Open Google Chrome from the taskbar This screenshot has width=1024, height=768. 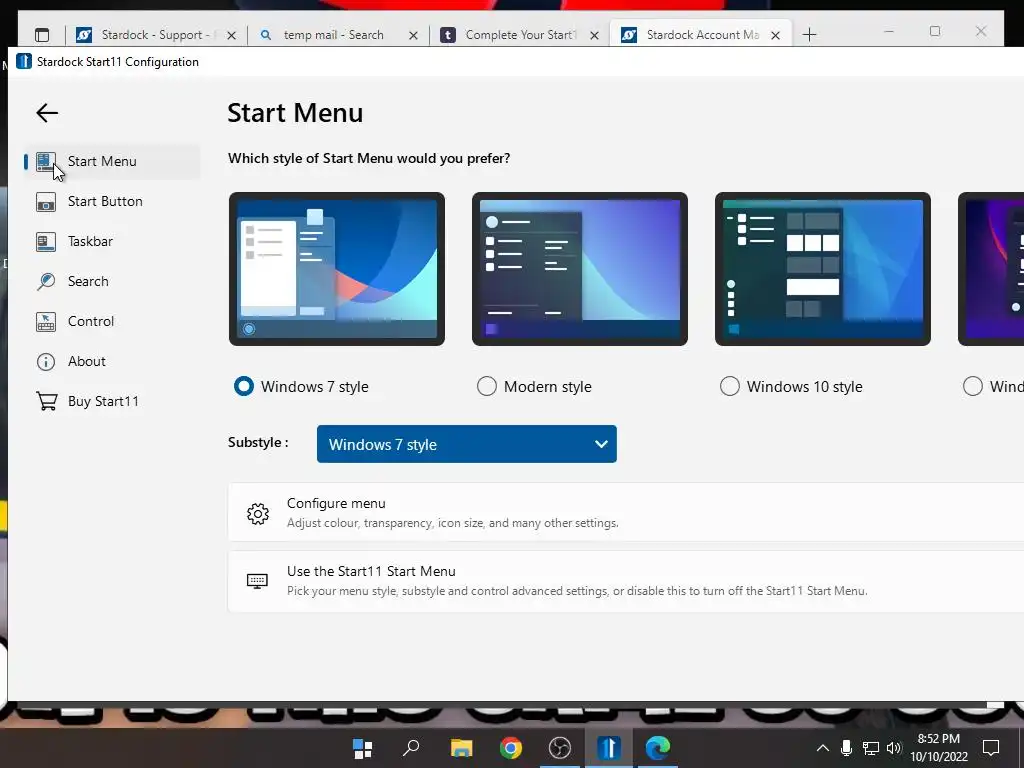tap(511, 748)
